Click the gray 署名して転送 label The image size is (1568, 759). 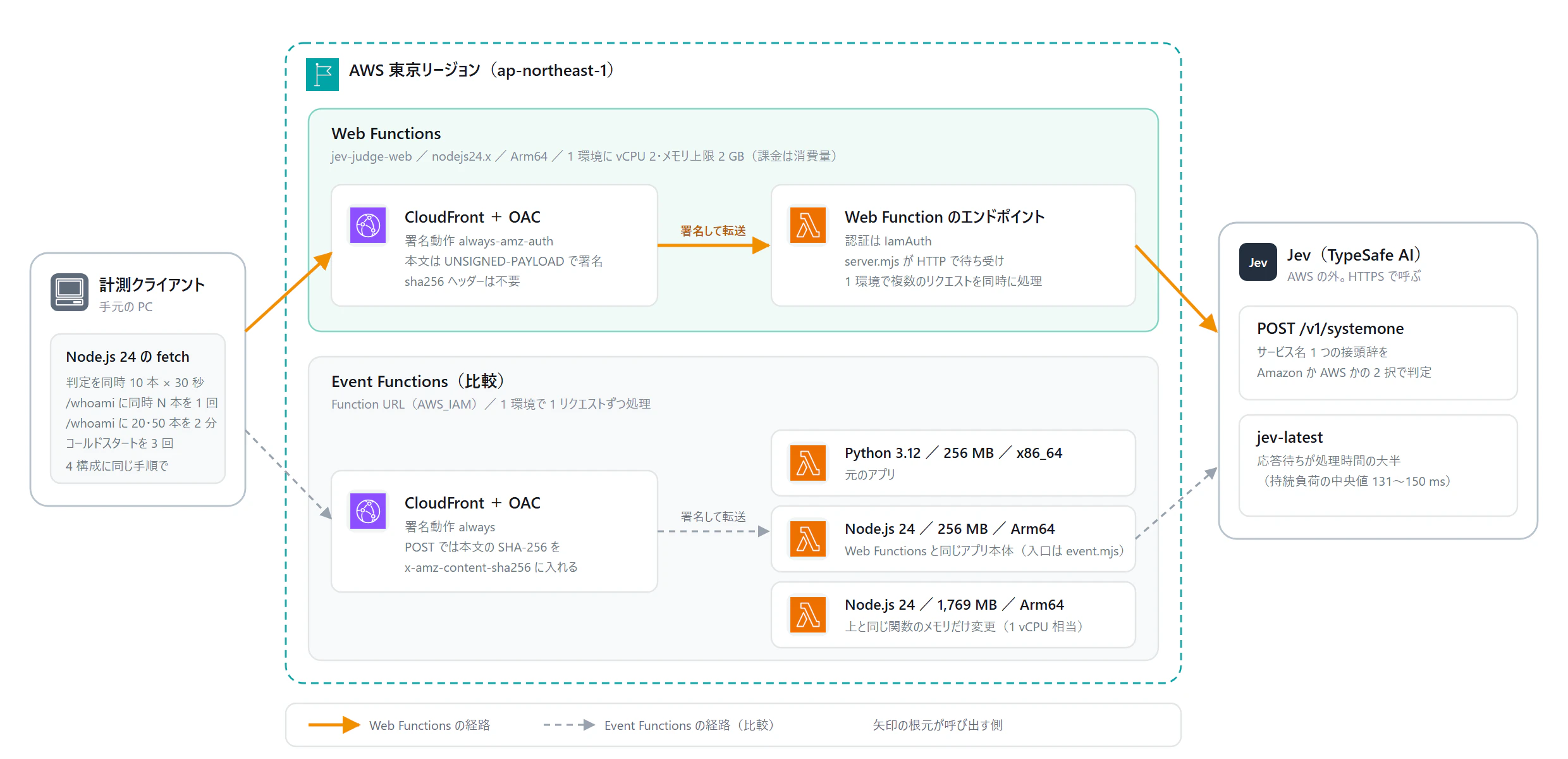coord(713,517)
